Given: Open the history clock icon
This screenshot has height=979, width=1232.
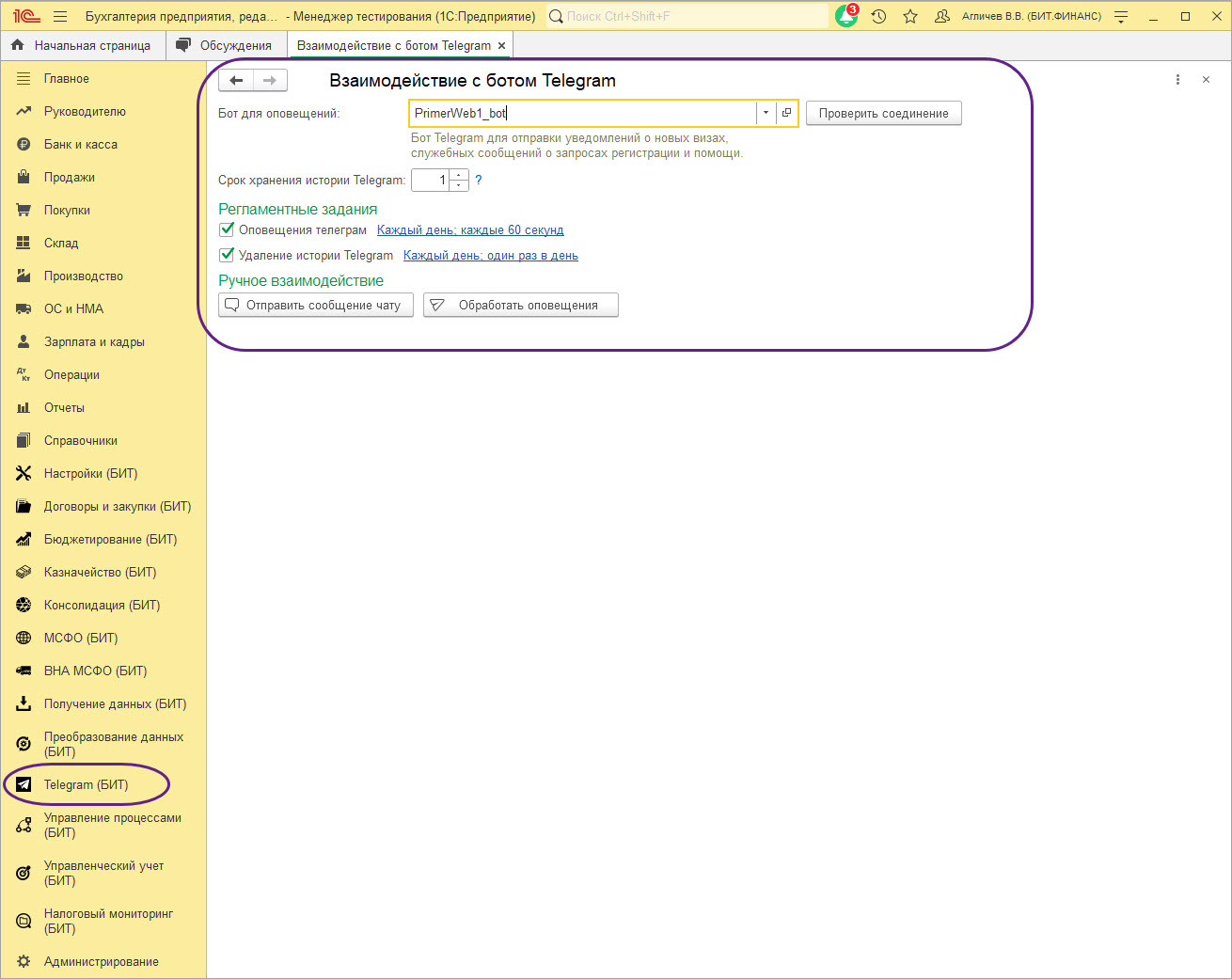Looking at the screenshot, I should tap(878, 17).
